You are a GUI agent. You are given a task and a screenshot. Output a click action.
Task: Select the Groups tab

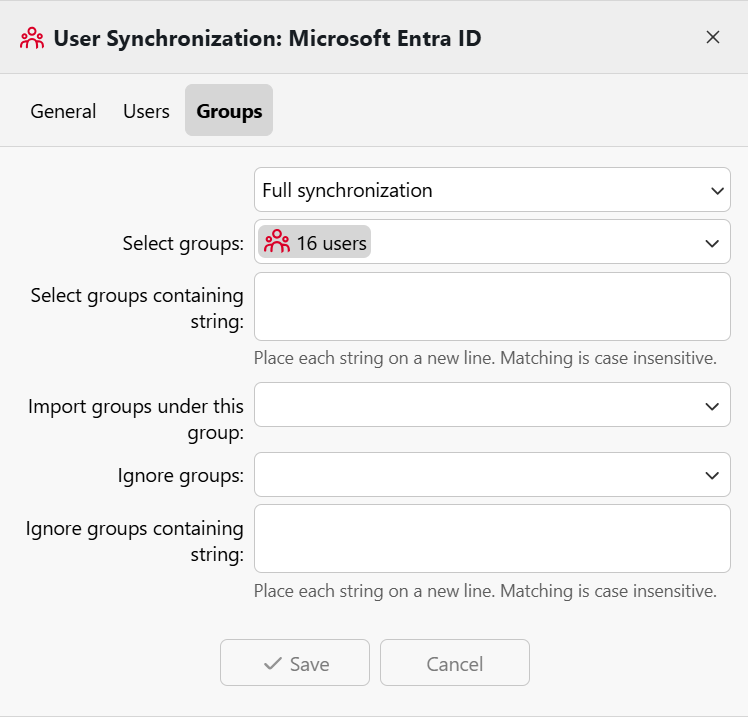pos(229,111)
